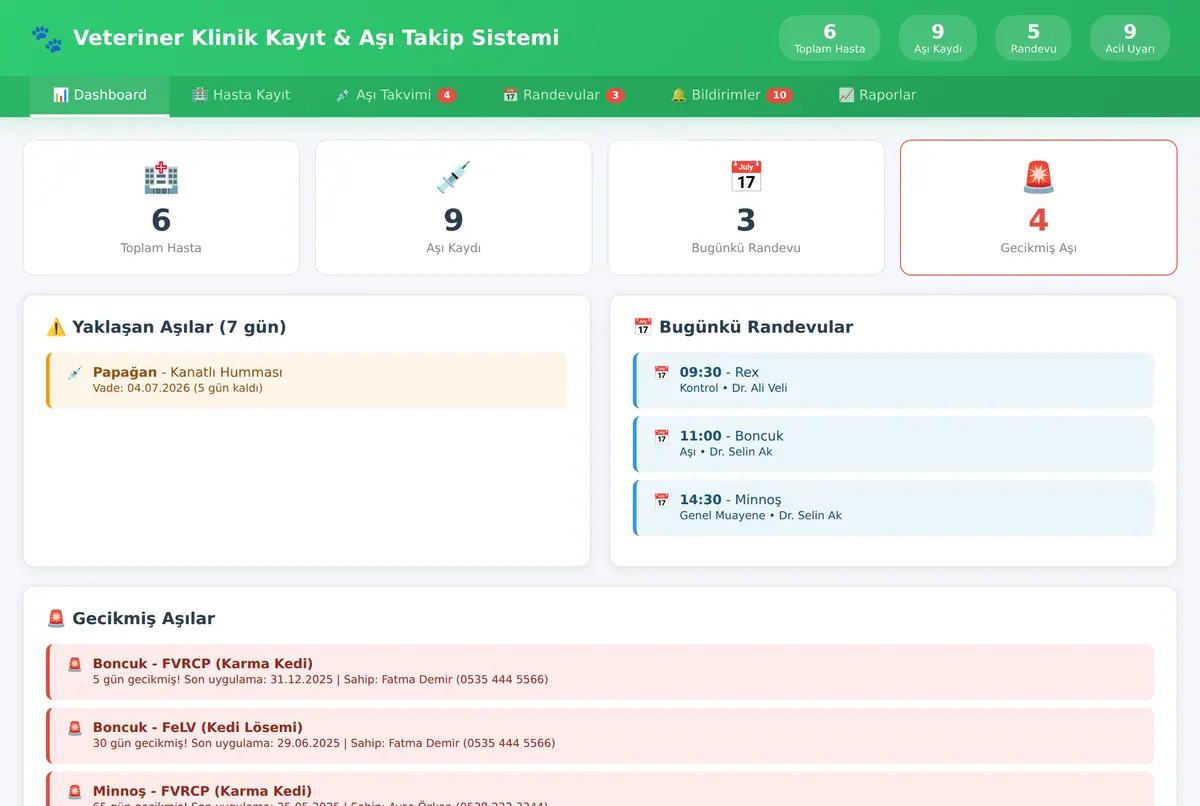The image size is (1200, 806).
Task: Click the syringe icon beside Papağan
Action: pyautogui.click(x=74, y=373)
